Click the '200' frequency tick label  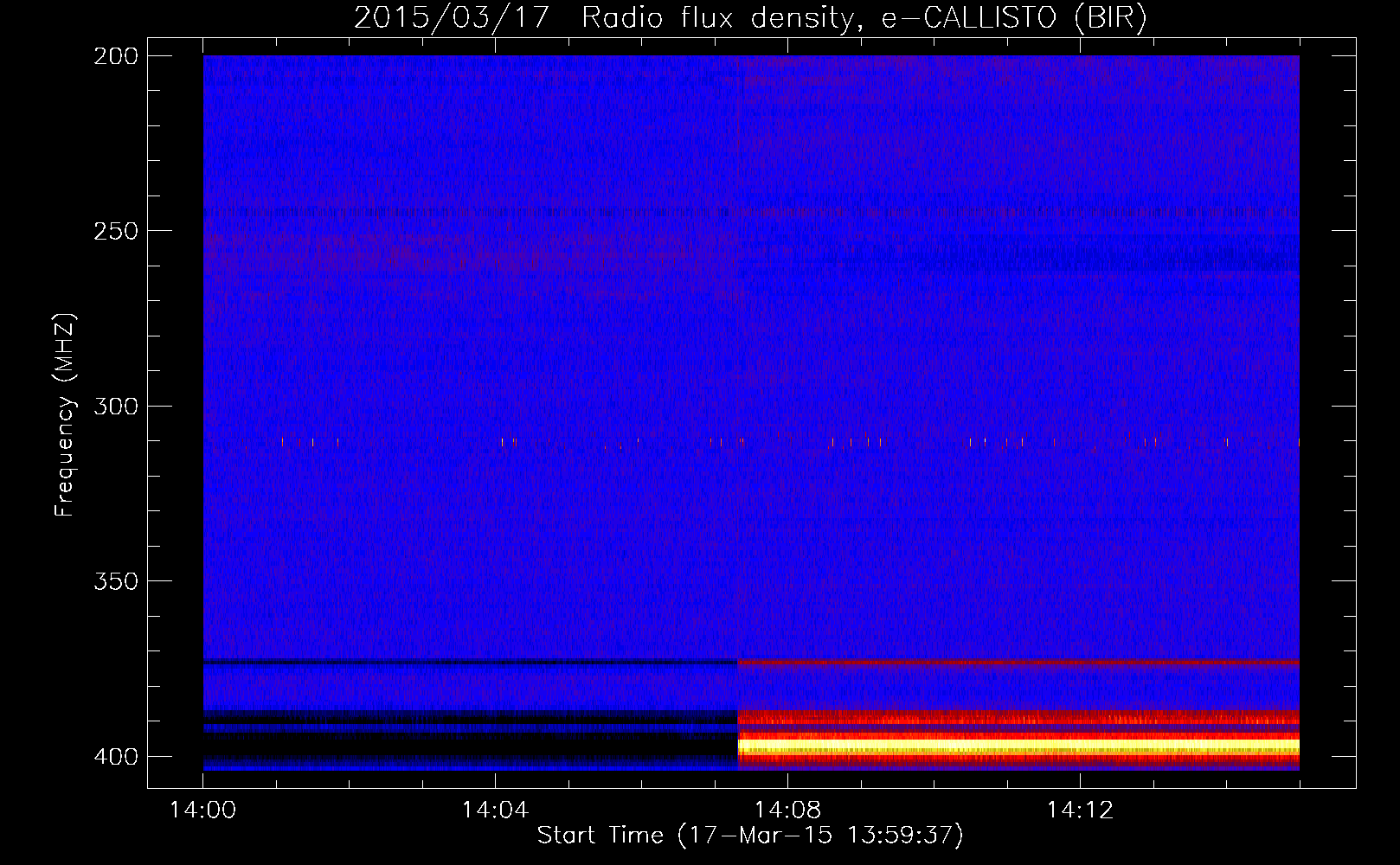click(x=116, y=56)
